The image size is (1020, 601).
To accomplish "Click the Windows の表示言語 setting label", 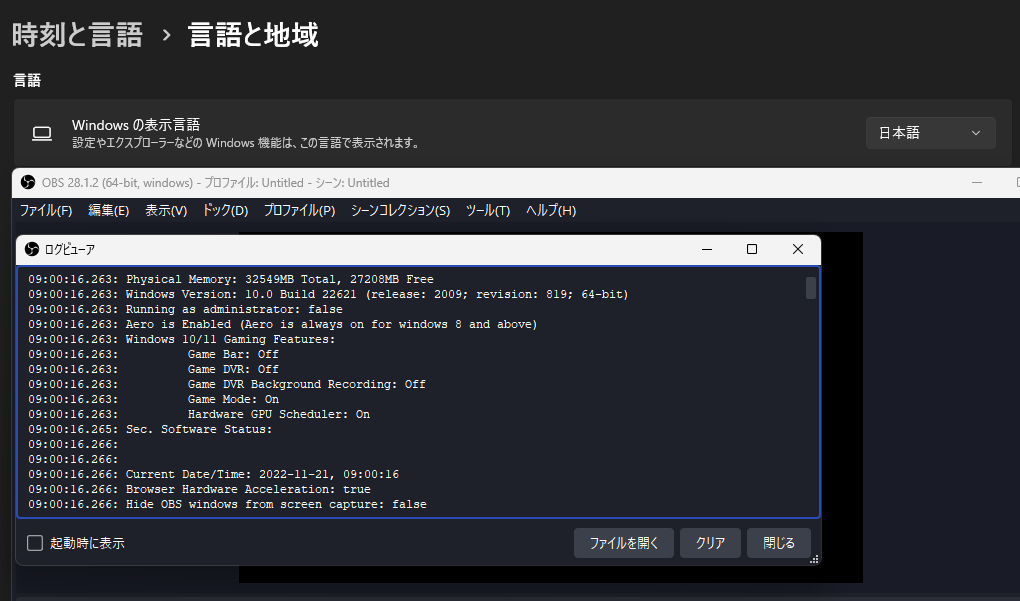I will coord(136,125).
